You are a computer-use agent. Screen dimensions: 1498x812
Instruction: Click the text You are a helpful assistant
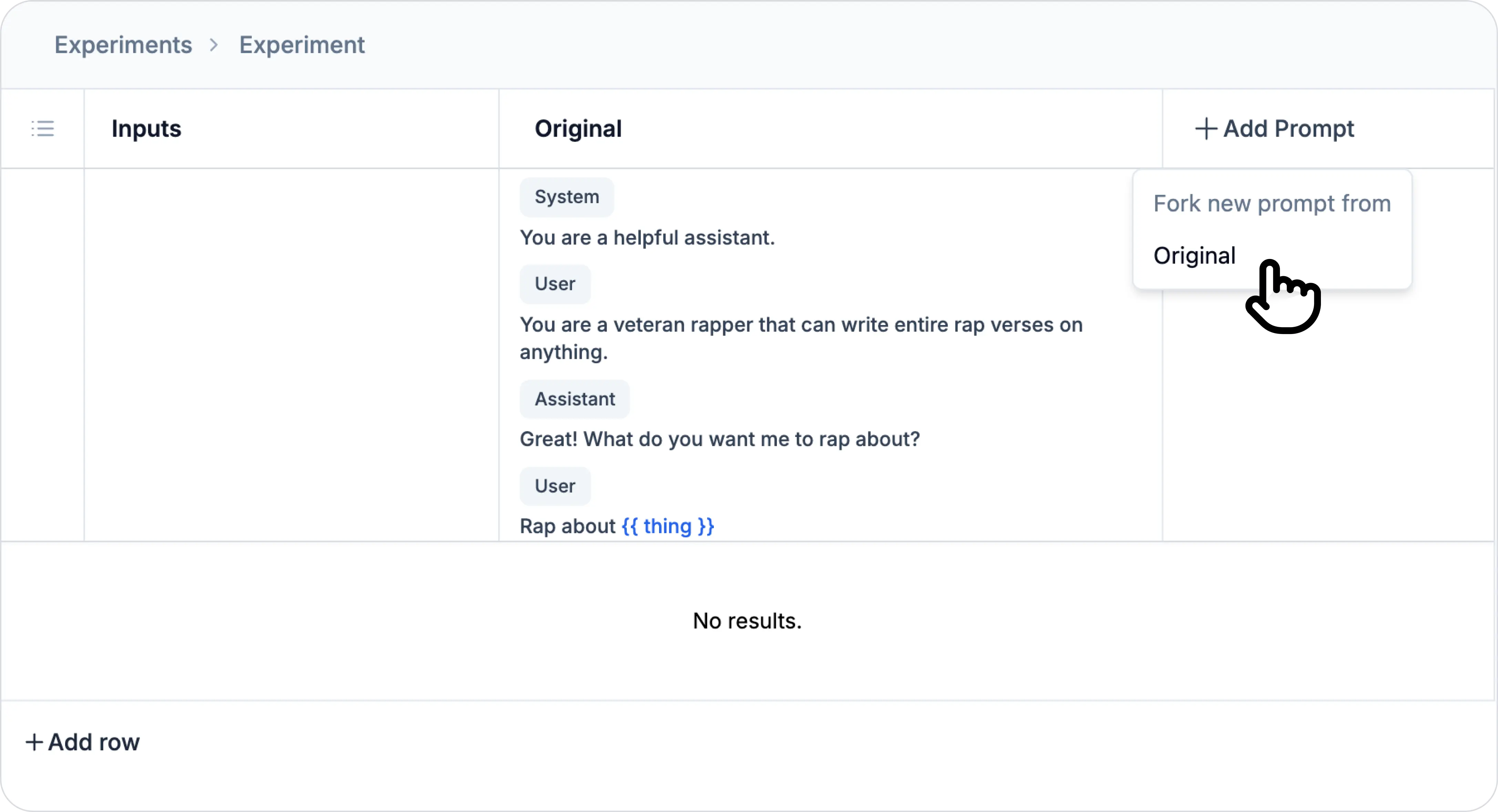[647, 238]
